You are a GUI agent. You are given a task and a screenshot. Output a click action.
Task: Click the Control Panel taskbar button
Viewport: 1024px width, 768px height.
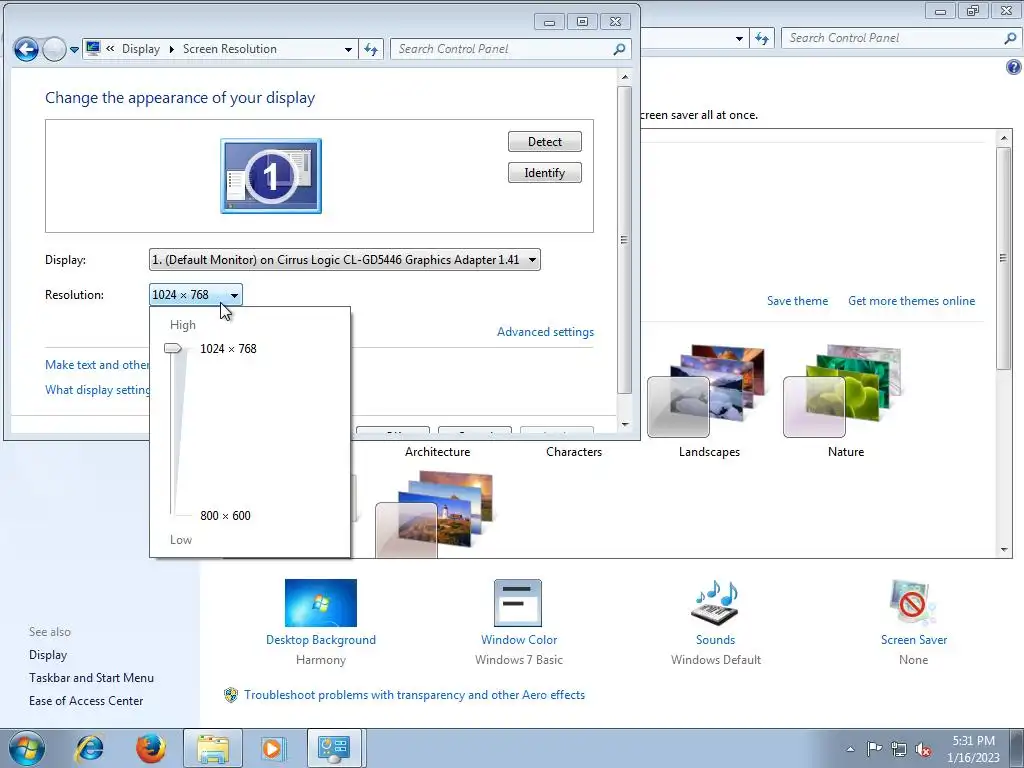tap(334, 748)
